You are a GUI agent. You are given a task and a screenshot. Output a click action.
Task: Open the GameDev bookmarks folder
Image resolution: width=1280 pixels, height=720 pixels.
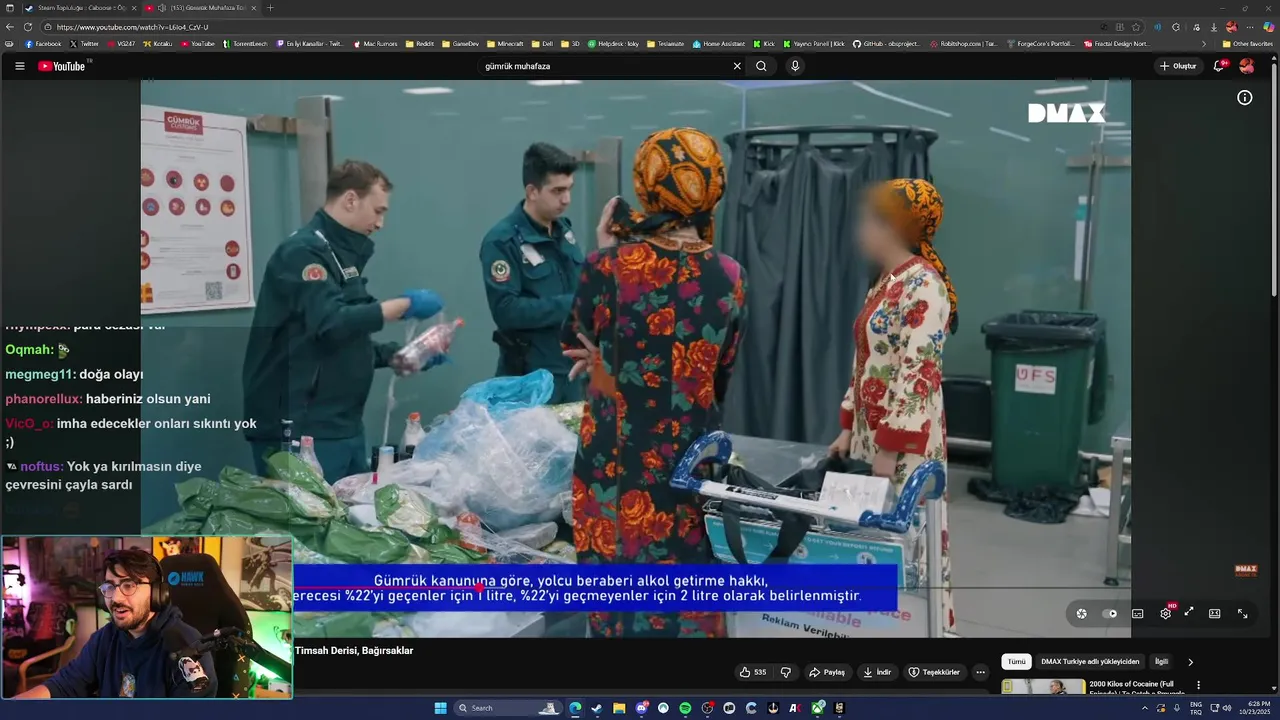point(460,44)
